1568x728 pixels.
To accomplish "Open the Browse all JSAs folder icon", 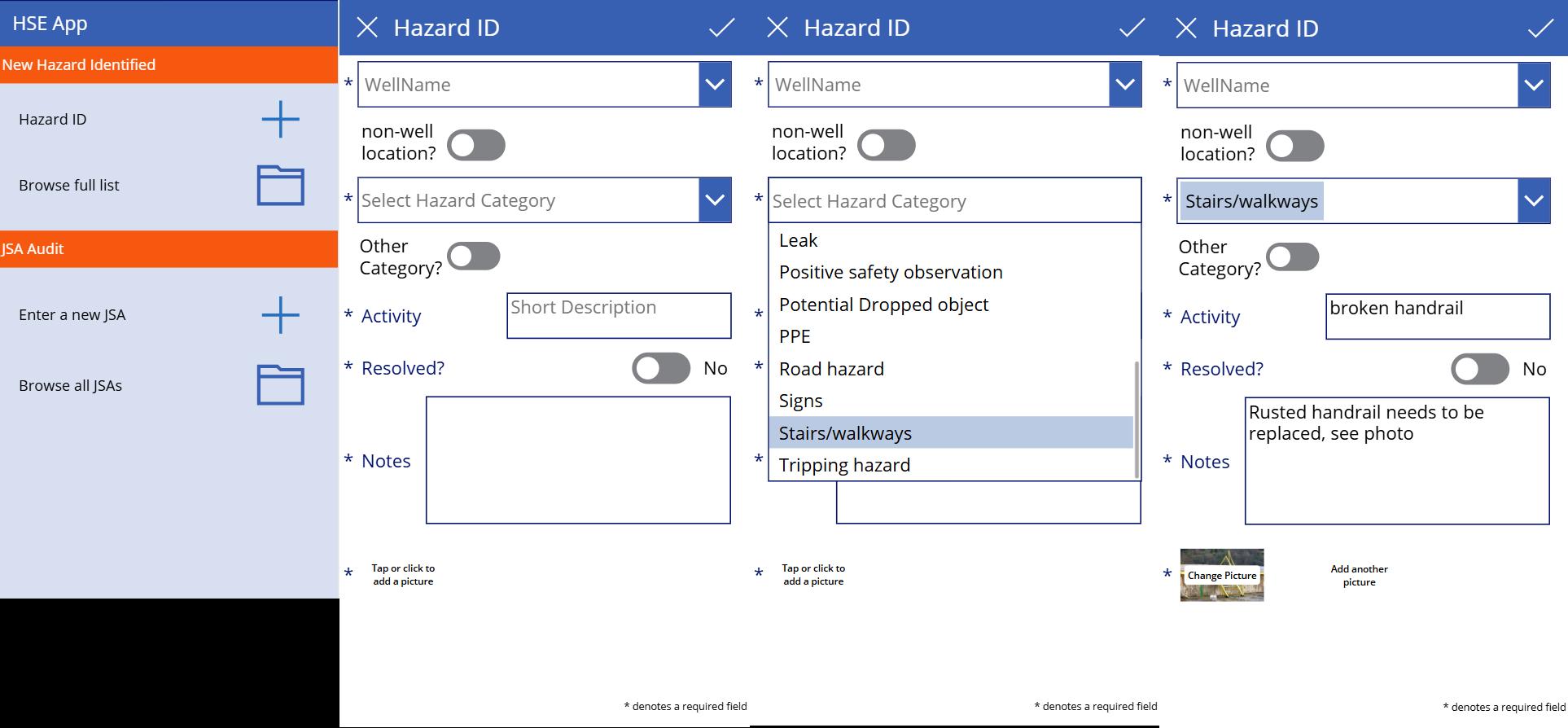I will [280, 385].
